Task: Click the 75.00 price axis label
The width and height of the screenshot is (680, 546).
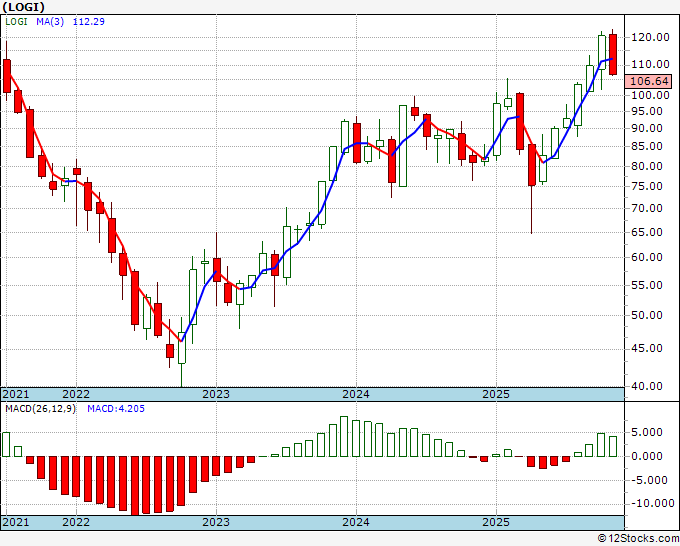Action: coord(647,186)
